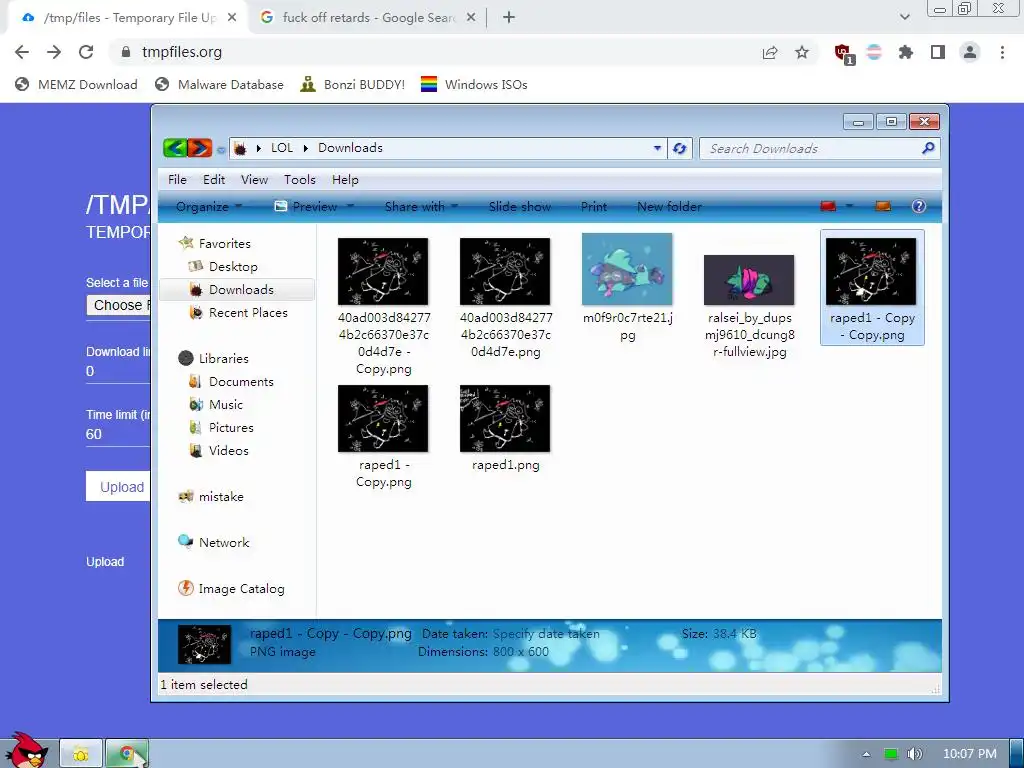Click the Upload button on tmpfiles page
Viewport: 1024px width, 768px height.
118,487
